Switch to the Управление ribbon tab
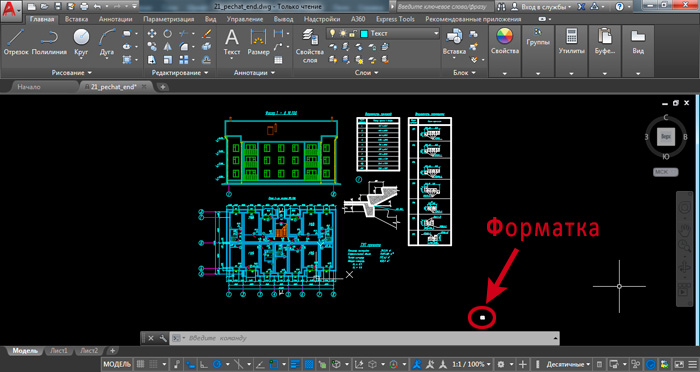Screen dimensions: 700x372 [244, 19]
